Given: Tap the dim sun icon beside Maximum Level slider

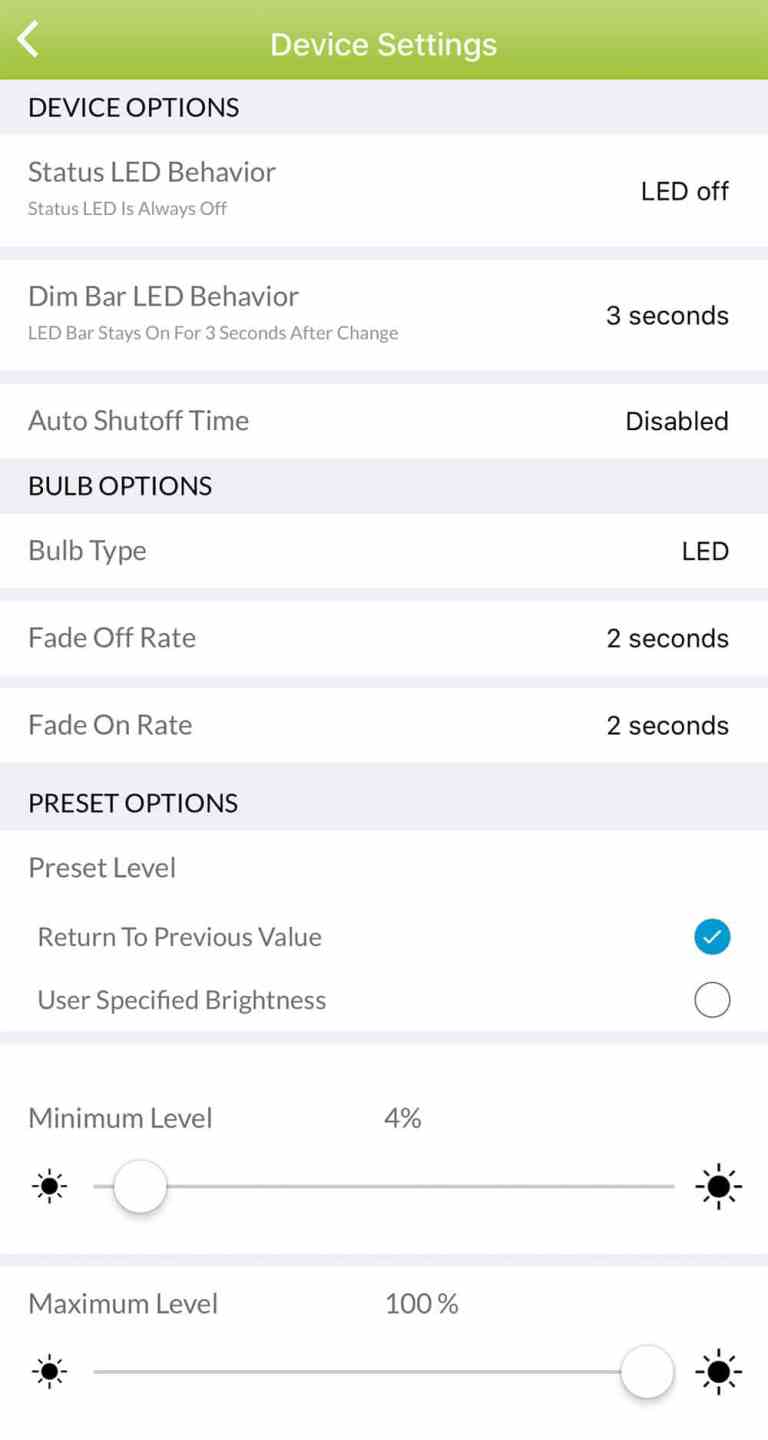Looking at the screenshot, I should click(48, 1372).
